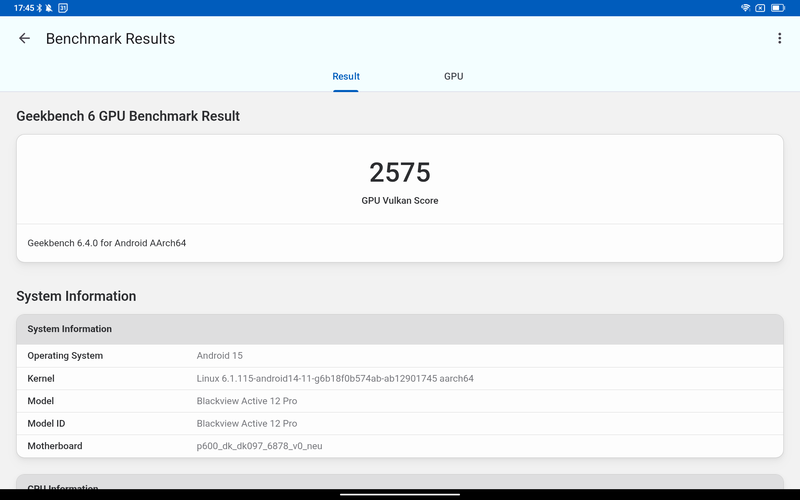
Task: Tap the back arrow icon
Action: click(24, 38)
